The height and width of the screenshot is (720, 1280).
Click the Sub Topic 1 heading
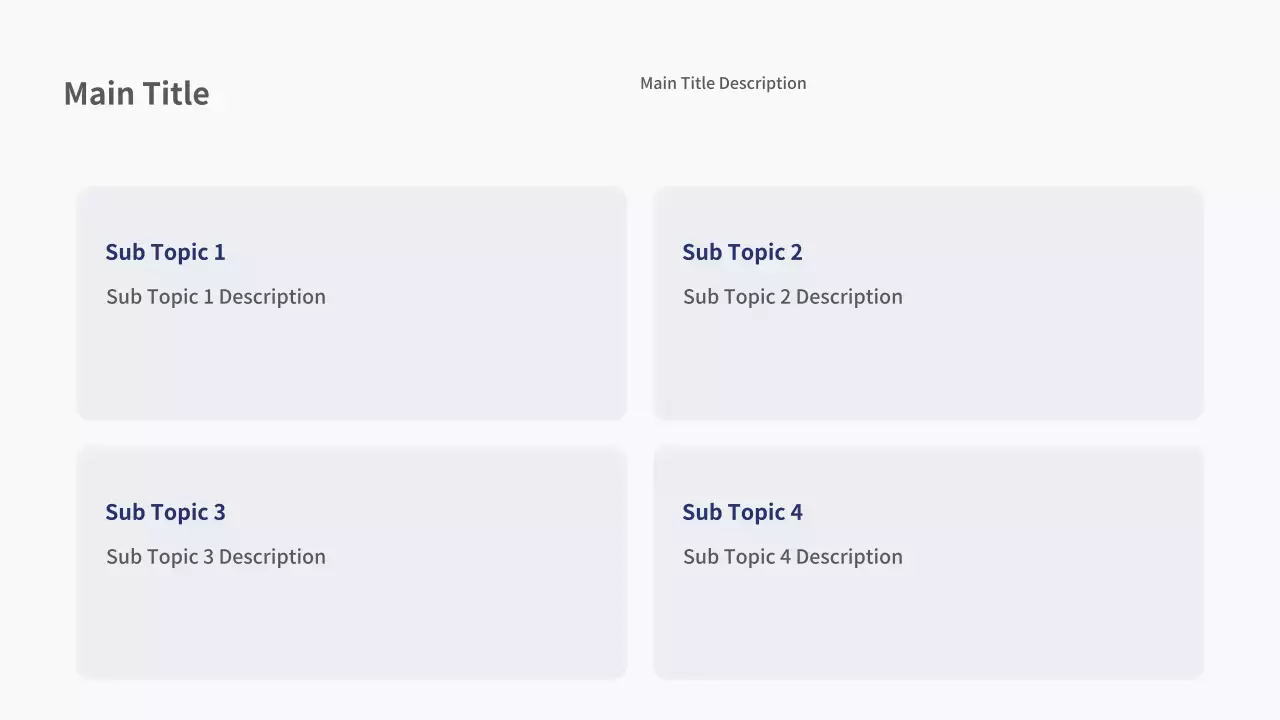pos(165,252)
